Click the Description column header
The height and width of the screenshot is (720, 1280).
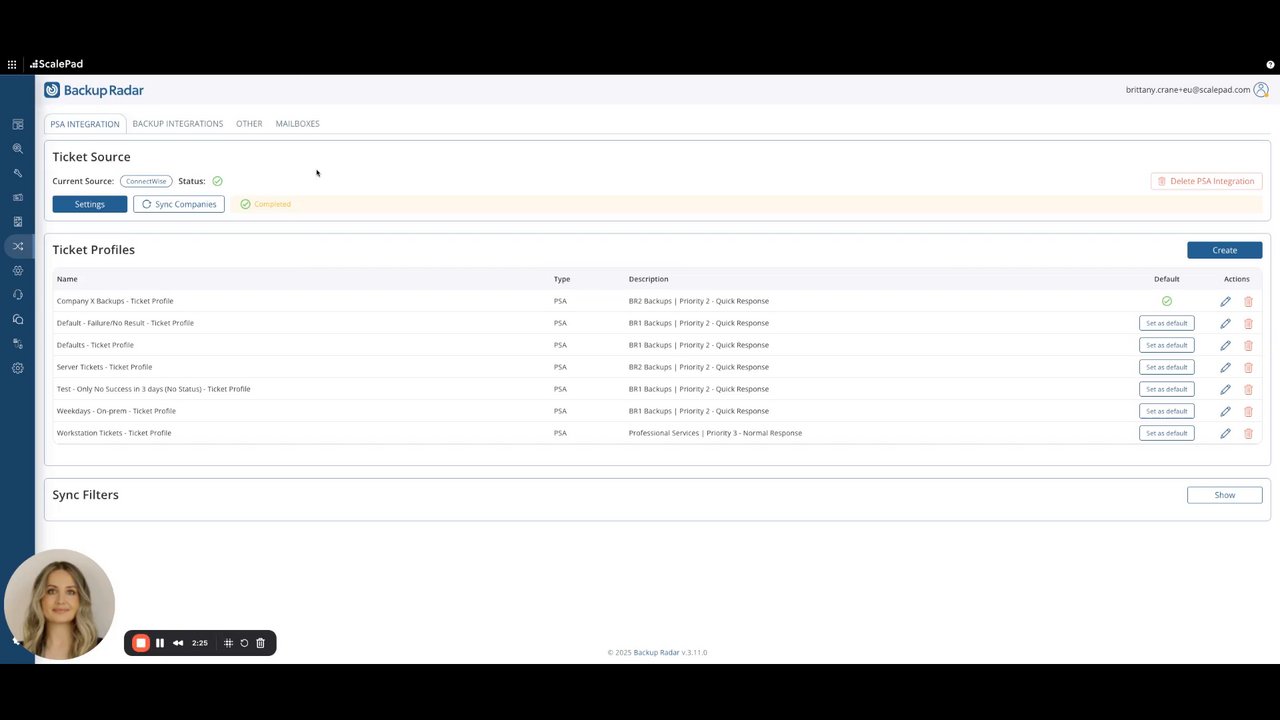(x=648, y=279)
